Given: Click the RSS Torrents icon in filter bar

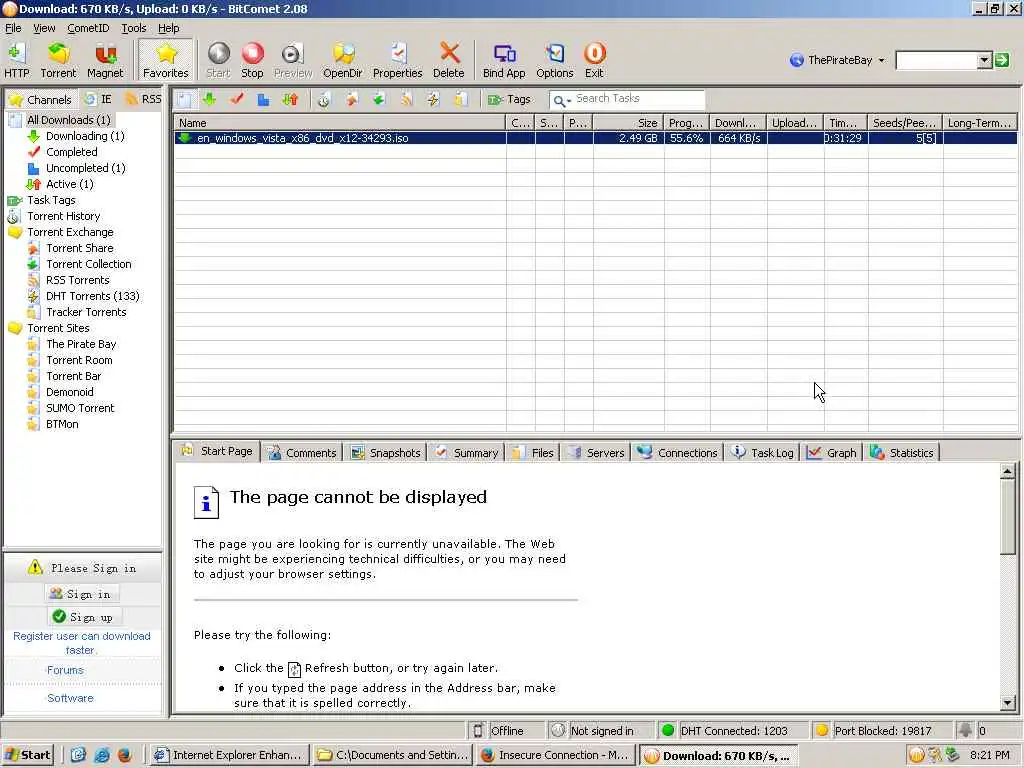Looking at the screenshot, I should tap(406, 99).
